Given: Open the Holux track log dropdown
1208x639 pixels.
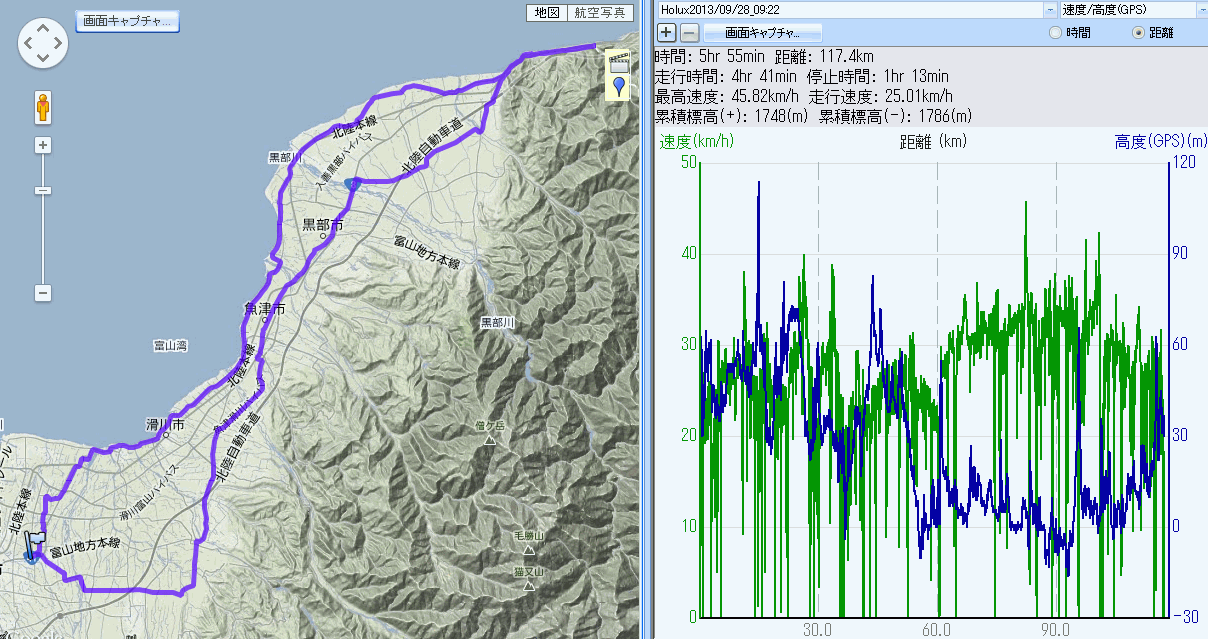Looking at the screenshot, I should (x=1049, y=9).
